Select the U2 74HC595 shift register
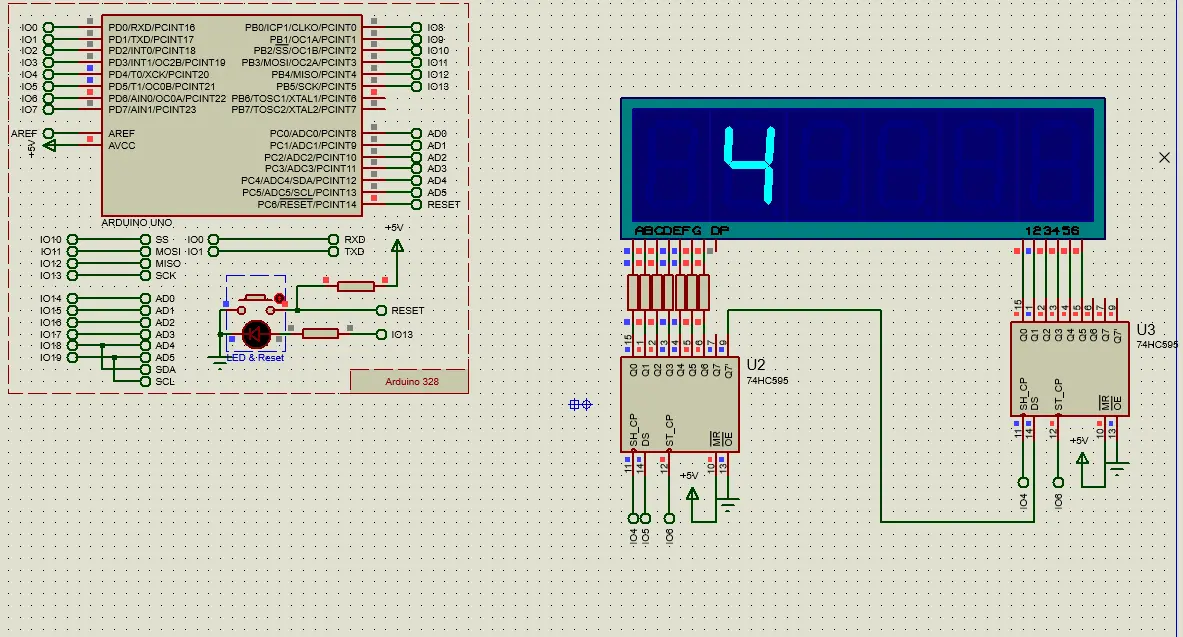Screen dimensions: 1183x637 coord(680,405)
